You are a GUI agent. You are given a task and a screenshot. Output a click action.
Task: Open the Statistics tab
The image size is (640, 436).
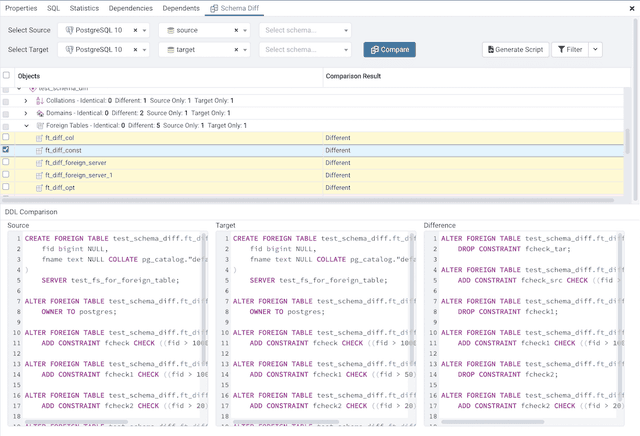[84, 8]
